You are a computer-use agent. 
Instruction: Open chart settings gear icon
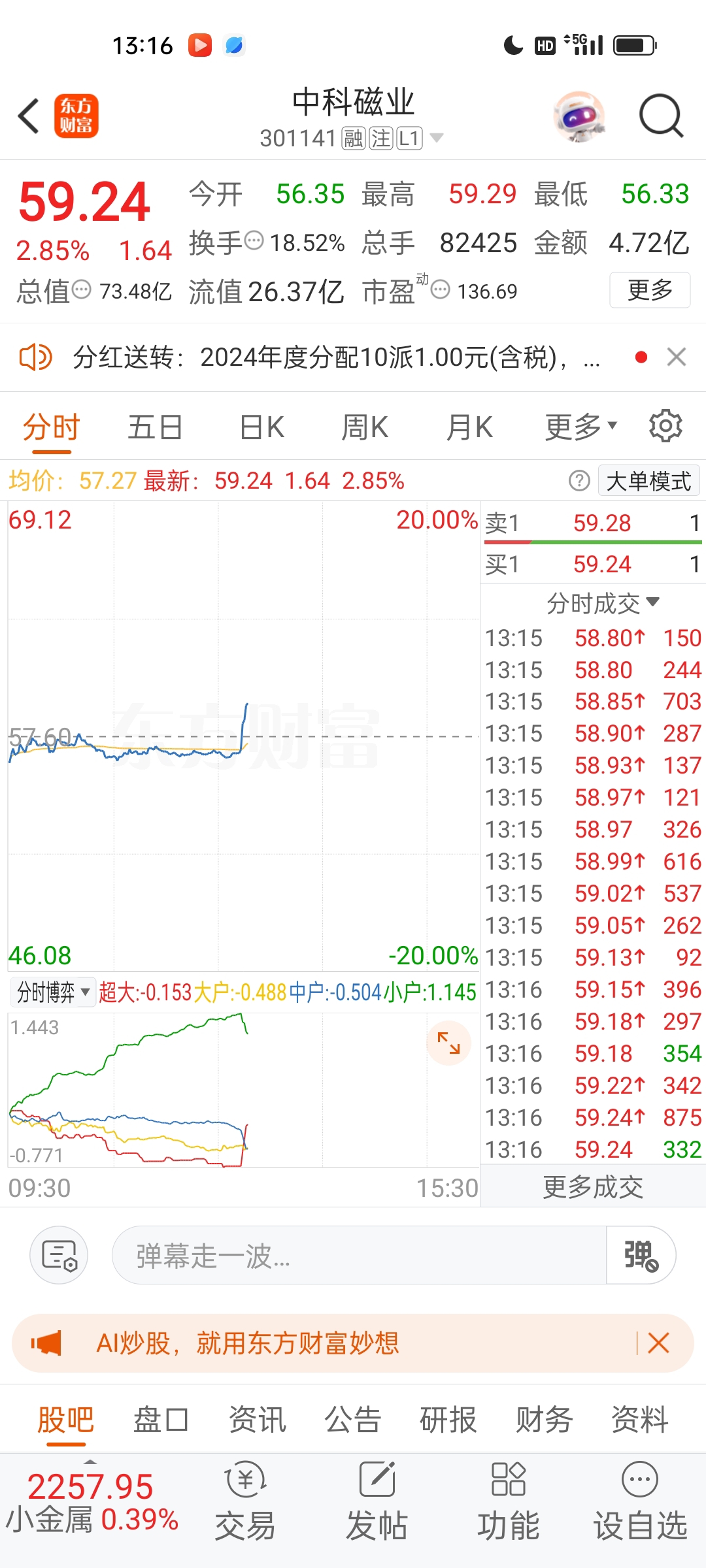pos(665,427)
